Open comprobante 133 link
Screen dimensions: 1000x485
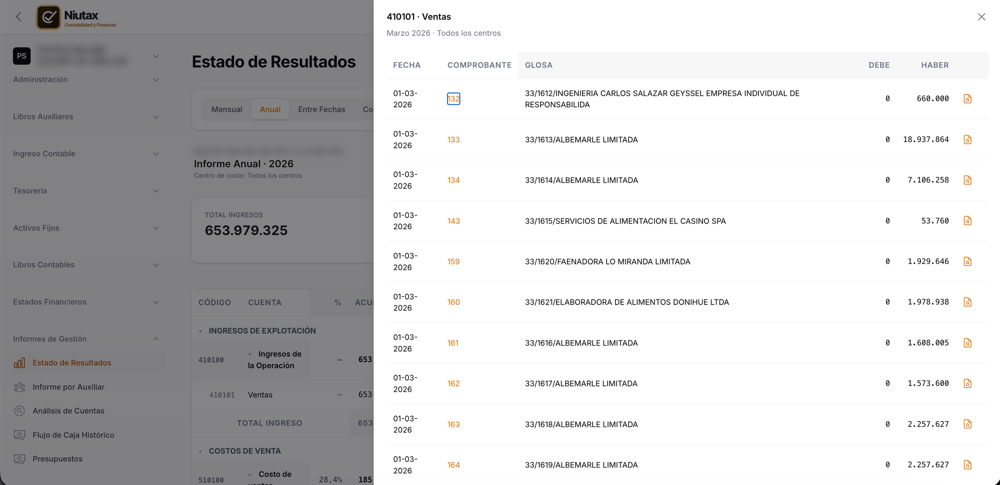(x=453, y=140)
